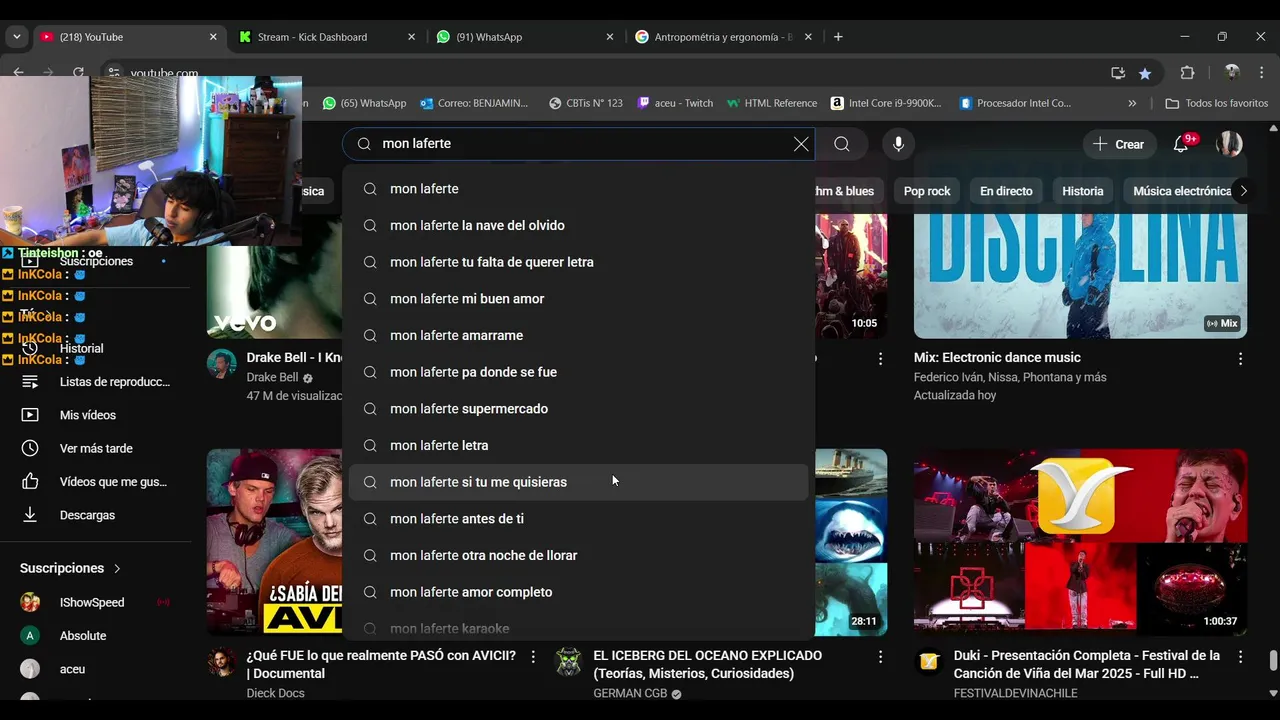
Task: Open the Absolute subscription channel
Action: (x=96, y=636)
